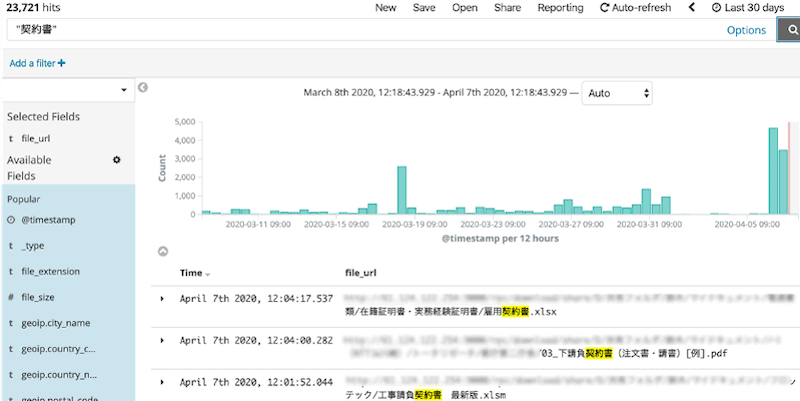Viewport: 800px width, 401px height.
Task: Toggle Auto-refresh settings
Action: [x=635, y=8]
